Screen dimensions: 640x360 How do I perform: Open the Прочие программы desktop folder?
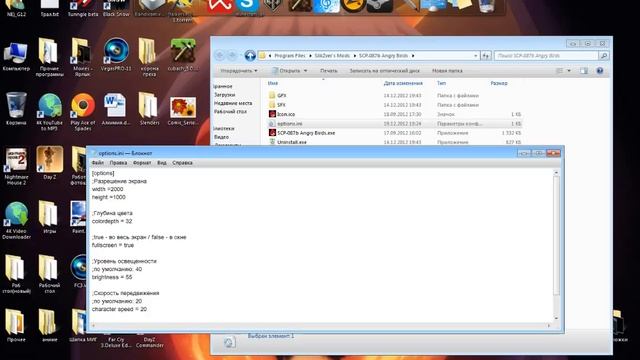(x=49, y=51)
